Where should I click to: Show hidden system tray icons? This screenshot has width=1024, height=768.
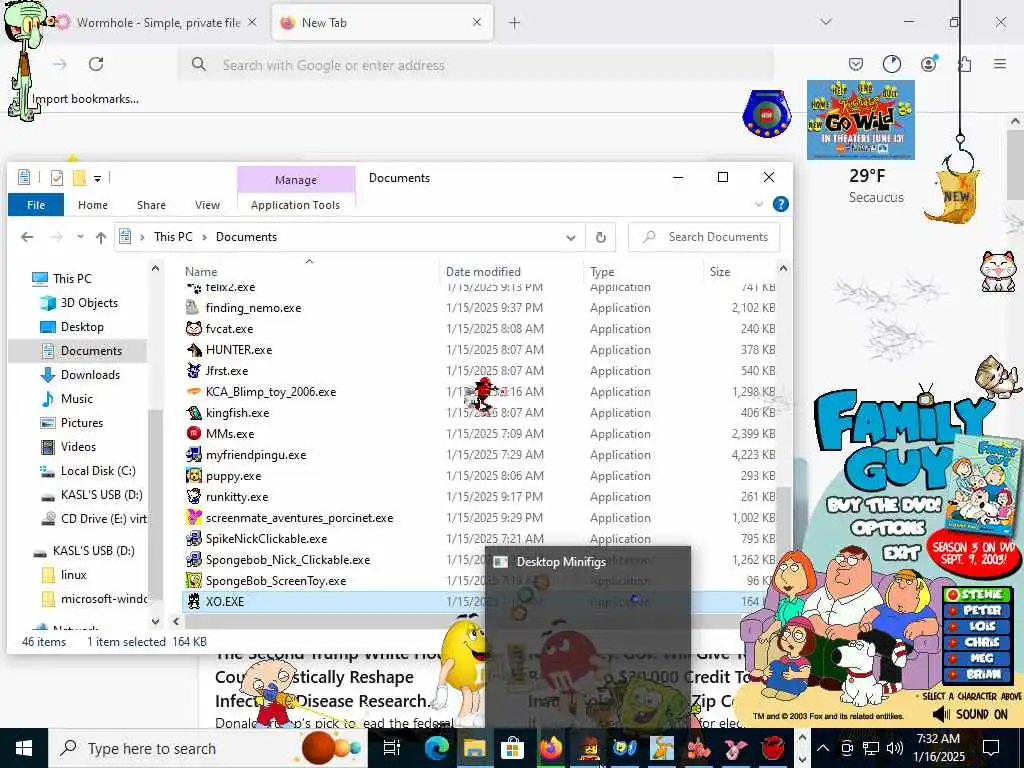coord(822,748)
